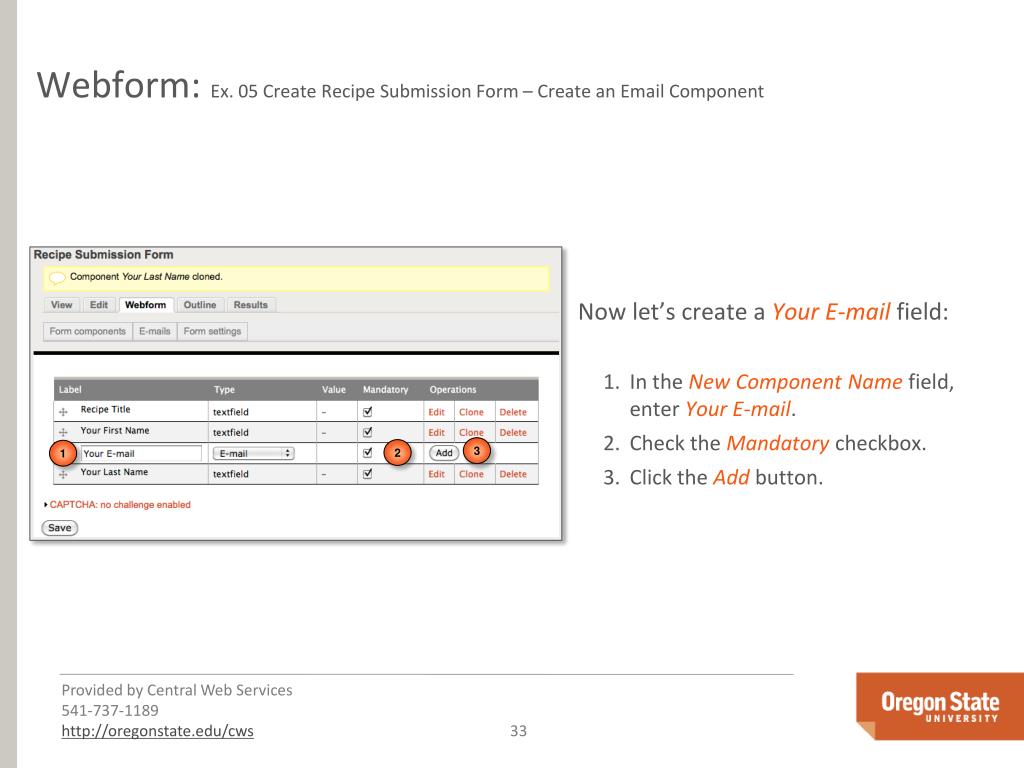Toggle Mandatory checkbox for Recipe Title
Image resolution: width=1024 pixels, height=768 pixels.
tap(368, 411)
